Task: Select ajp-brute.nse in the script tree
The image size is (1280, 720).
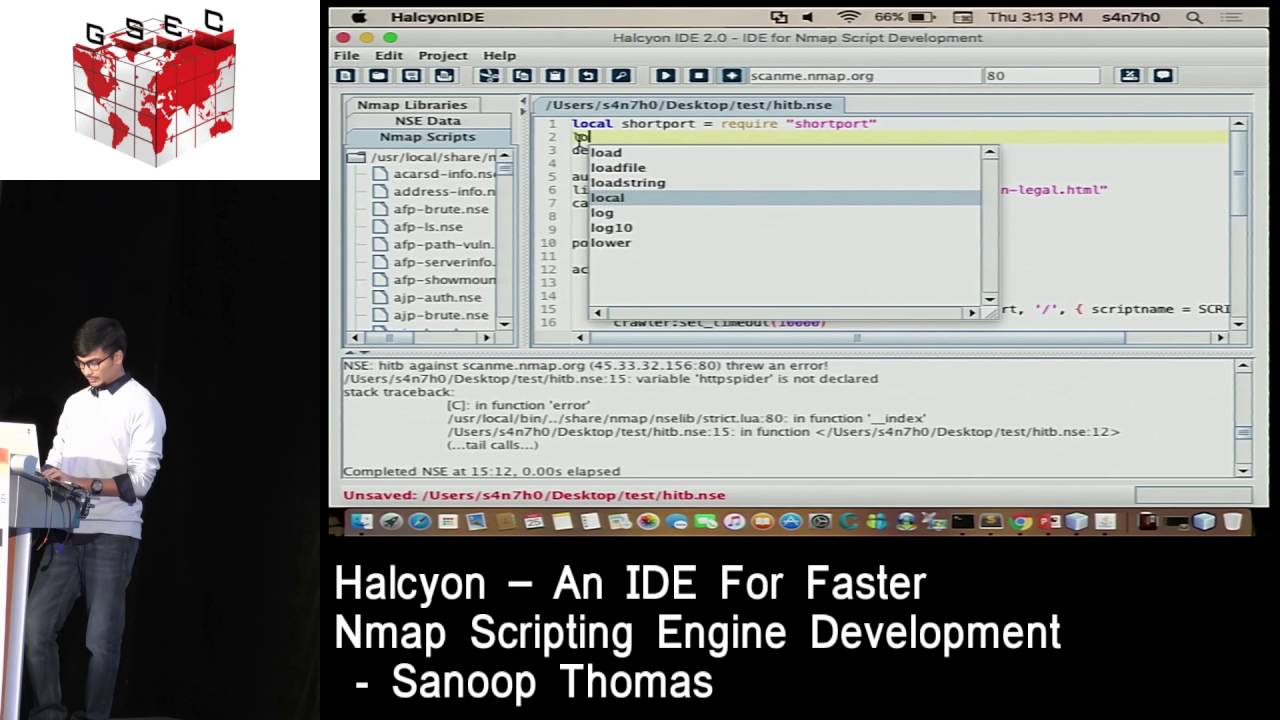Action: coord(431,315)
